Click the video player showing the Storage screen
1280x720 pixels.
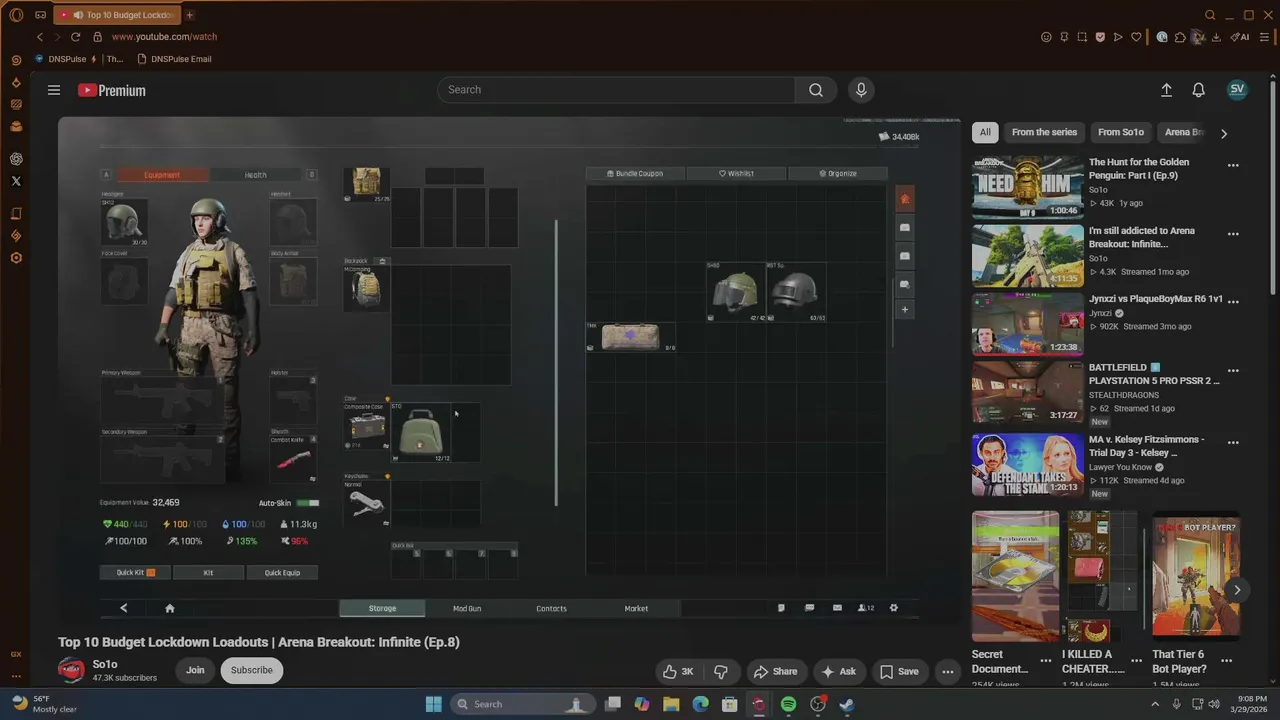pyautogui.click(x=509, y=369)
